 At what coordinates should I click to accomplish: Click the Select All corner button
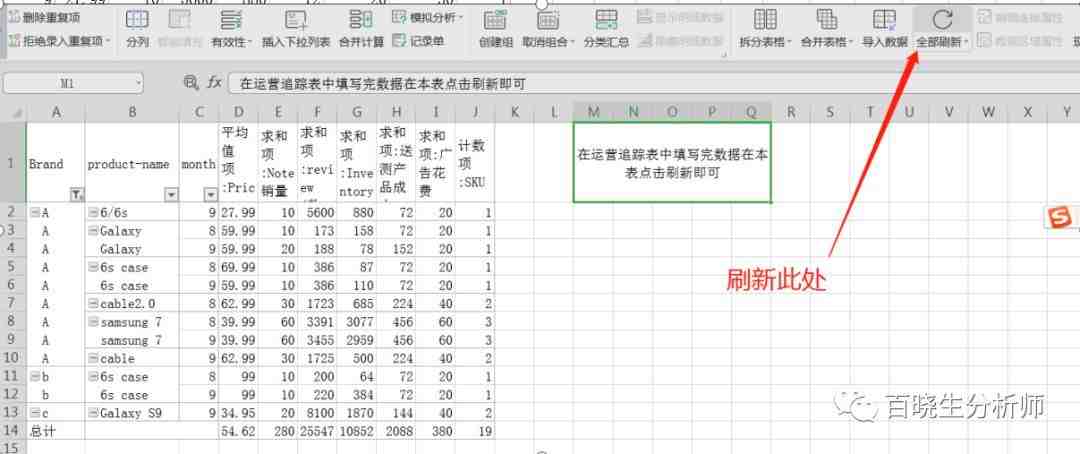(x=14, y=112)
